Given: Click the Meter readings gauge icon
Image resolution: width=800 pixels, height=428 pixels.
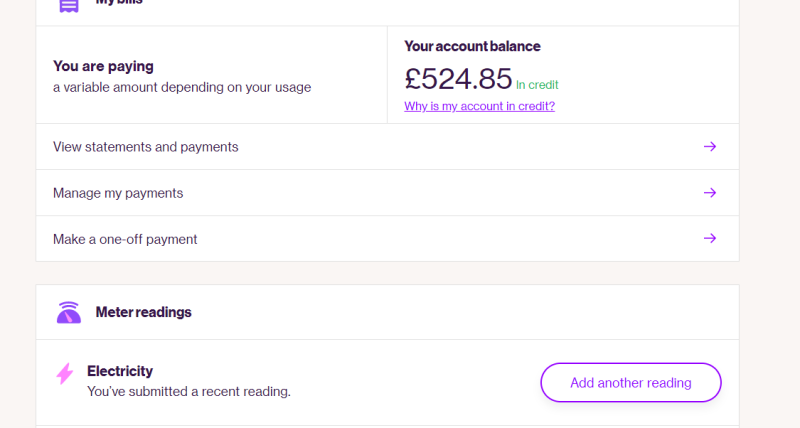Looking at the screenshot, I should pos(69,312).
